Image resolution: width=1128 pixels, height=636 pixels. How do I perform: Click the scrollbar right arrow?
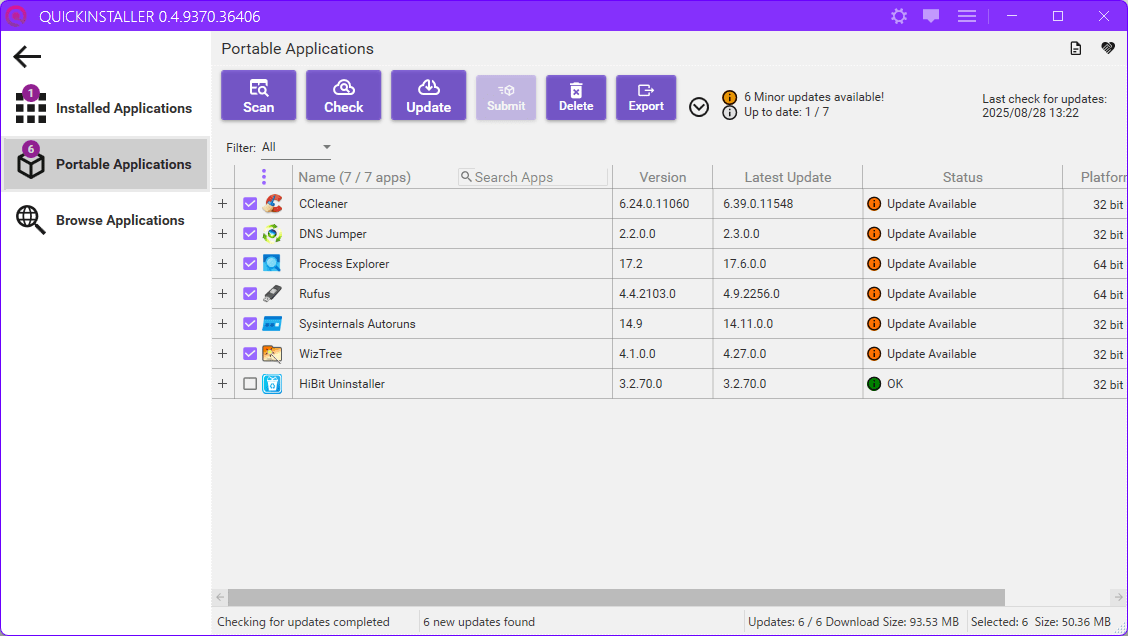click(x=1119, y=597)
